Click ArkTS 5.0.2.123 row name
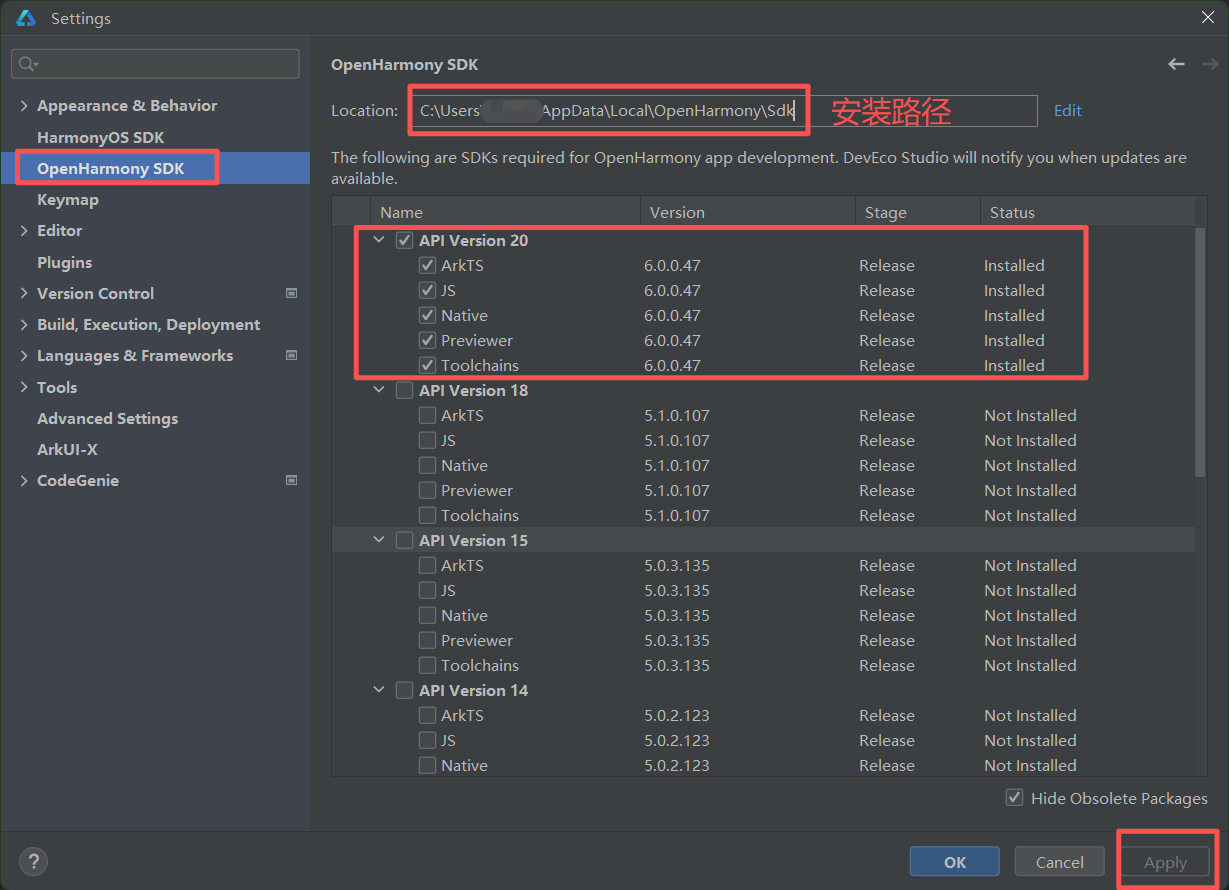This screenshot has height=890, width=1229. [462, 715]
